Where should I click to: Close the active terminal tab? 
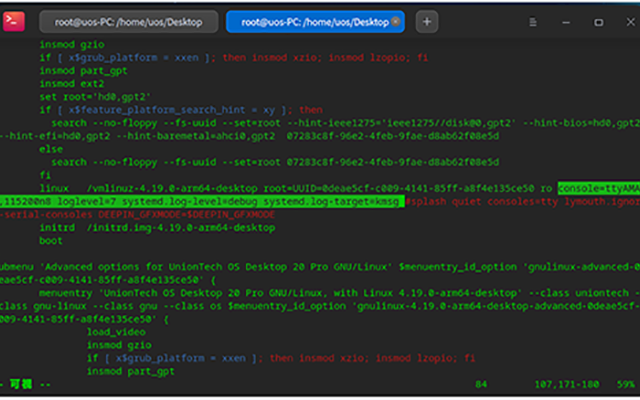tap(394, 20)
